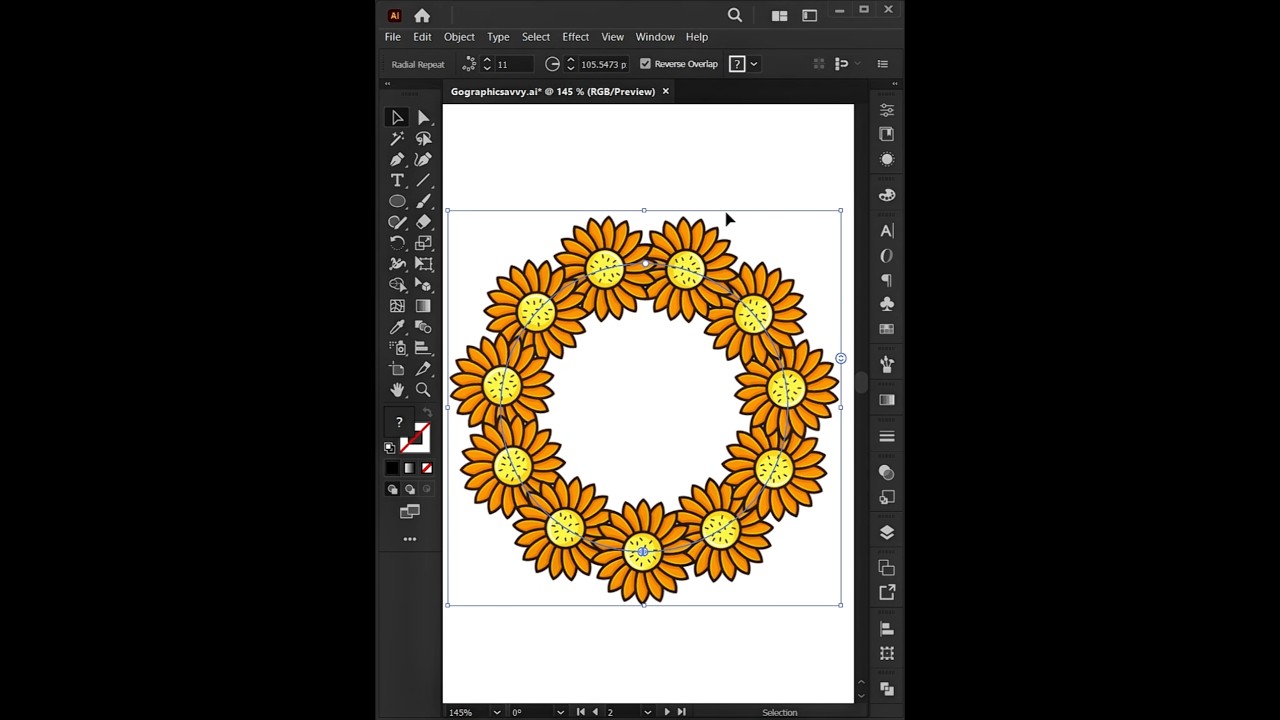Choose the Symbol Sprayer tool

[397, 348]
